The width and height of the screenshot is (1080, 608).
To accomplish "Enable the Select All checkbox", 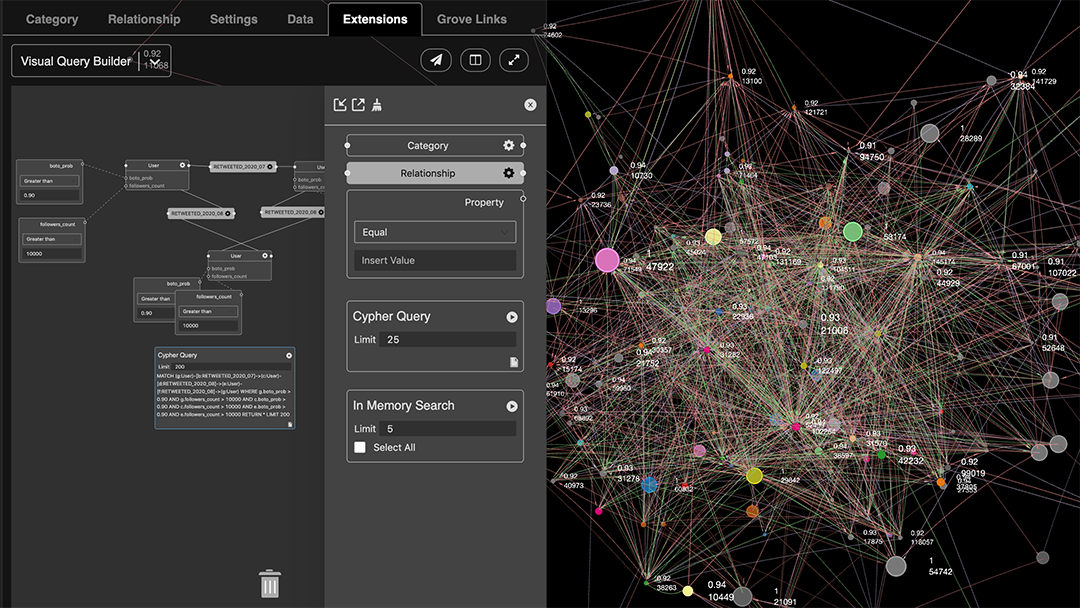I will tap(360, 447).
